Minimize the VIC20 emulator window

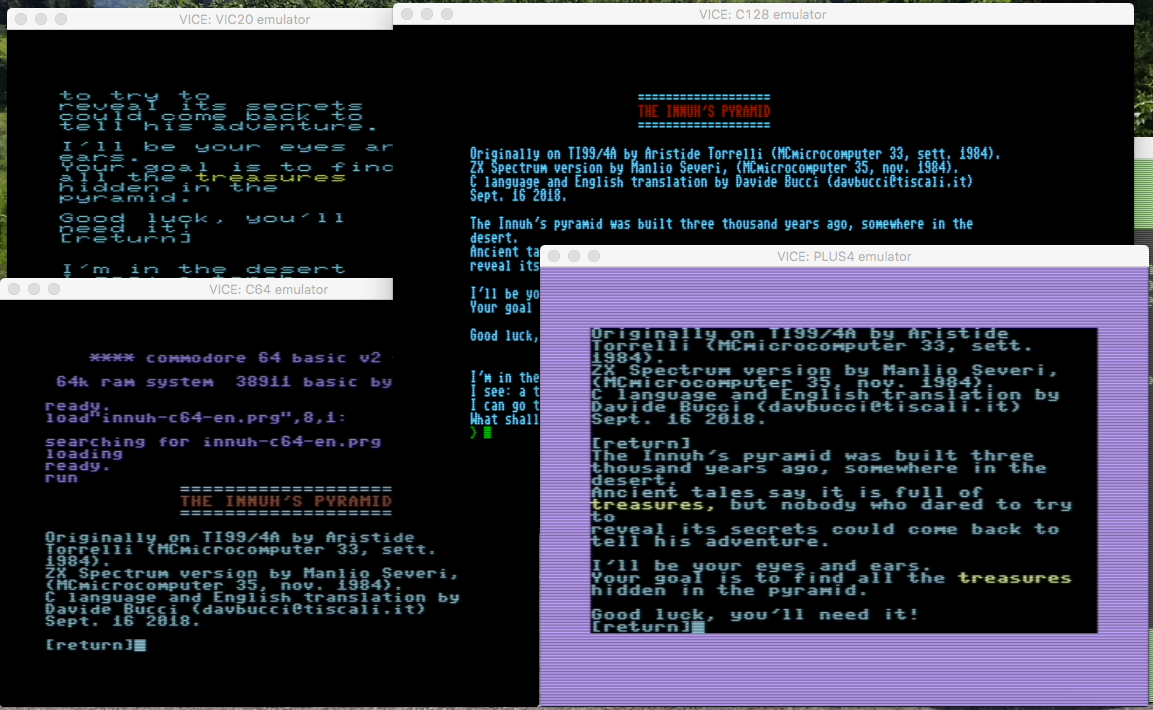point(41,19)
